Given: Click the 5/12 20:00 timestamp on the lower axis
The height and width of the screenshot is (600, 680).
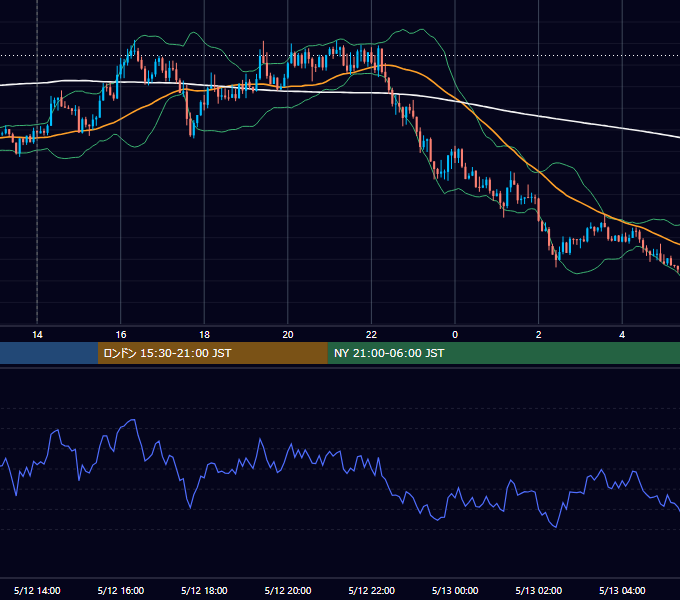Looking at the screenshot, I should coord(288,590).
